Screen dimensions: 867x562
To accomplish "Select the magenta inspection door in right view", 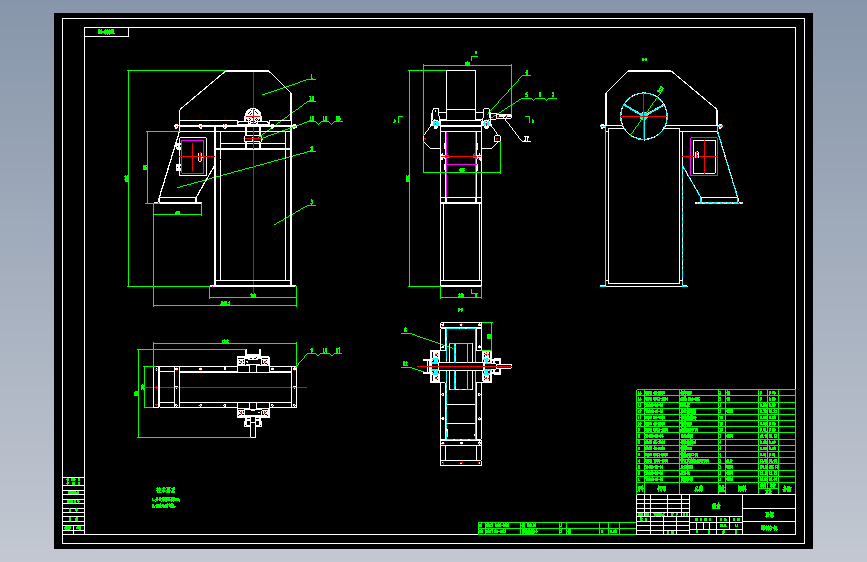I will [x=704, y=157].
